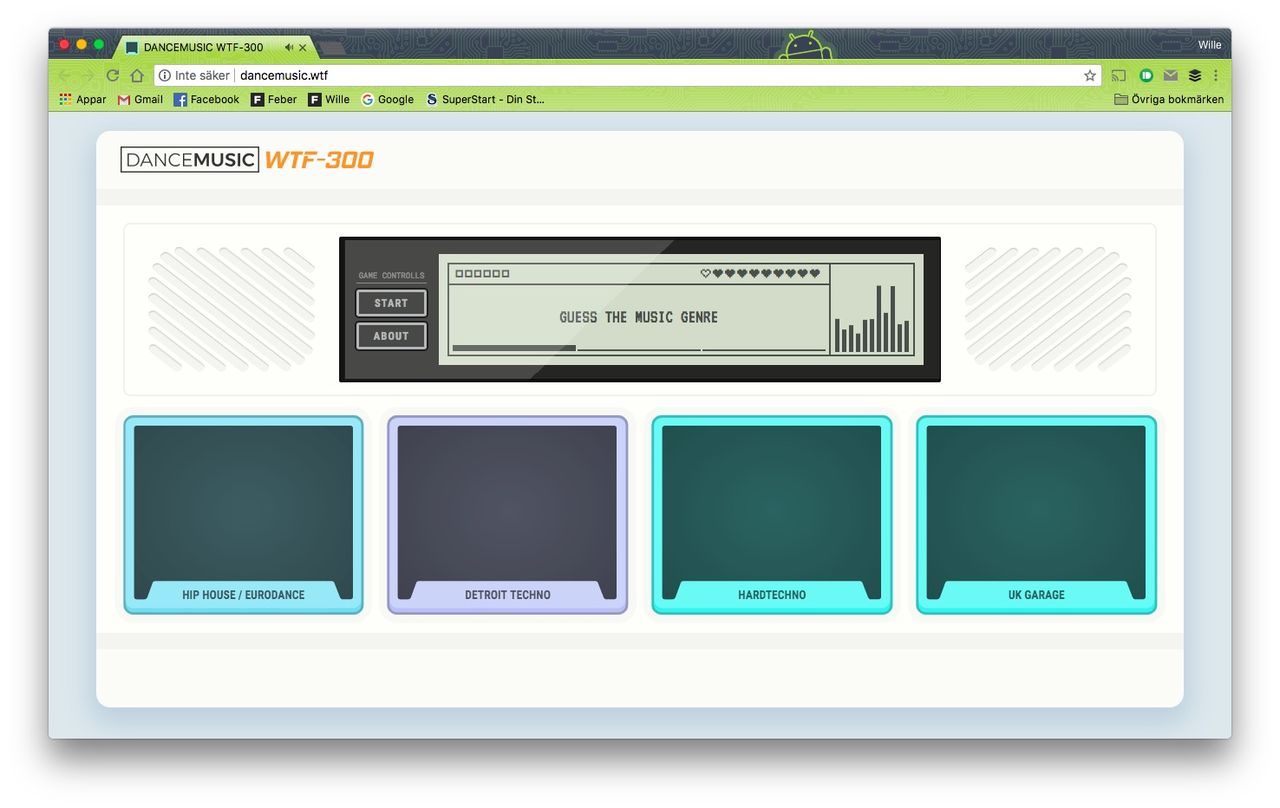Expand the Övriga bokmärken folder
The width and height of the screenshot is (1280, 808).
click(x=1169, y=99)
